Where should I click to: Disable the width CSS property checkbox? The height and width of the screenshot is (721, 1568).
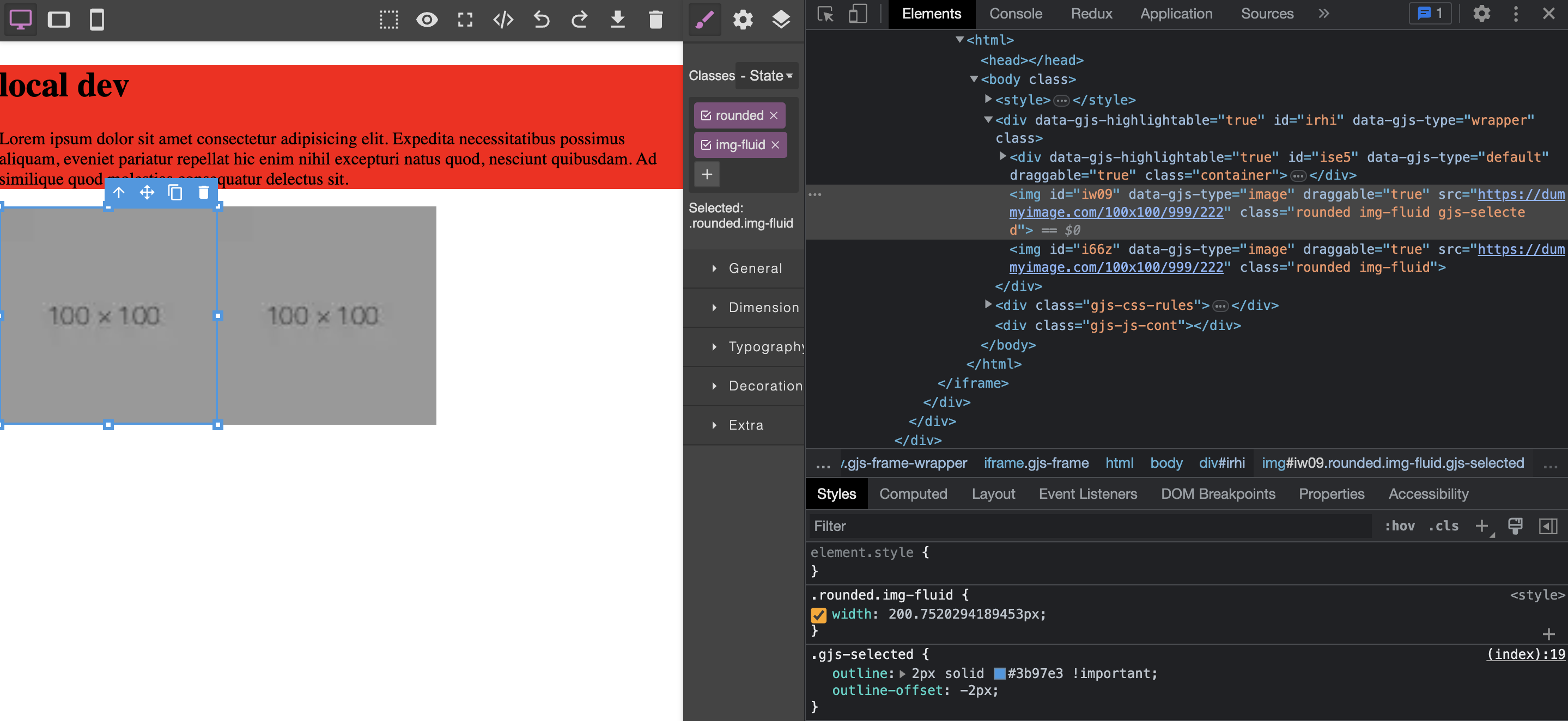pyautogui.click(x=819, y=614)
